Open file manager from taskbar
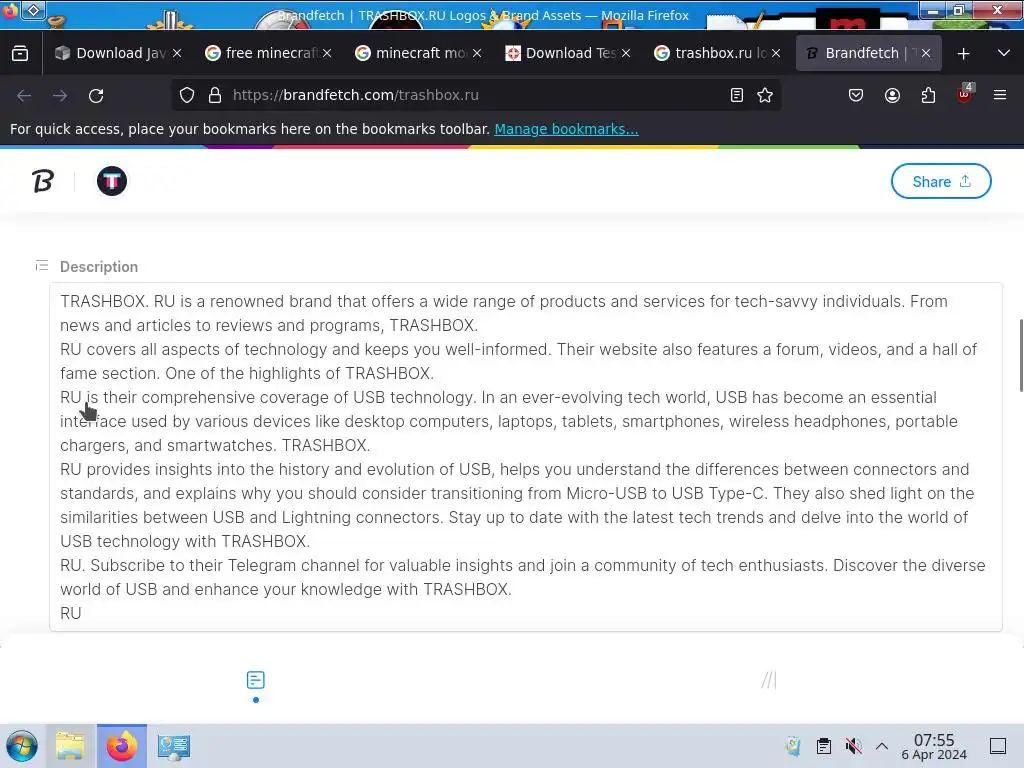Screen dimensions: 1024x768 [x=70, y=746]
